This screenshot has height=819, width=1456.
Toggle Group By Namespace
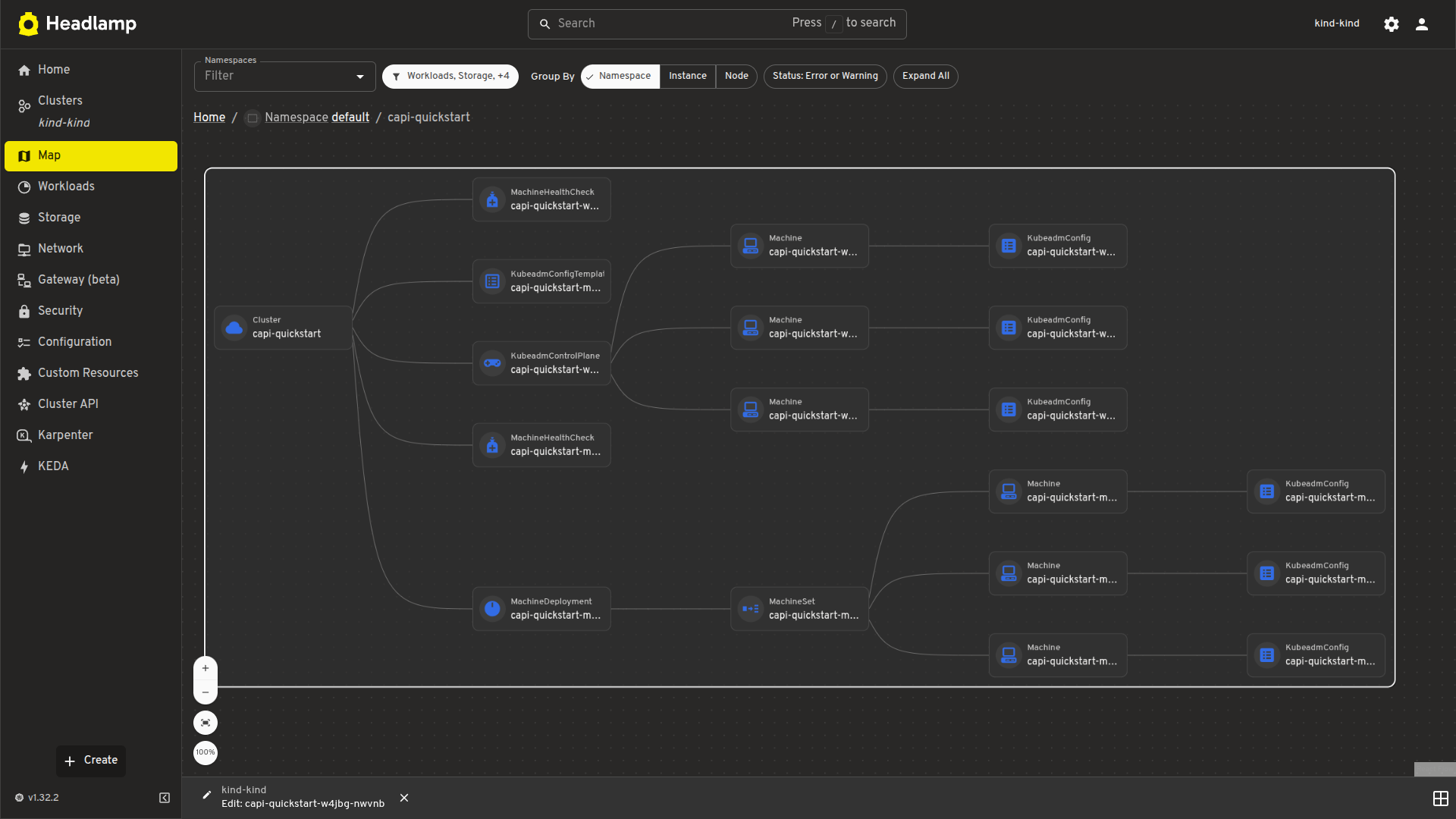coord(620,77)
